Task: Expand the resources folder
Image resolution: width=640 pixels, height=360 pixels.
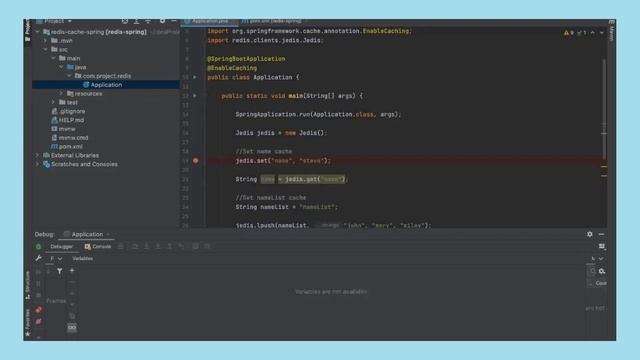Action: click(x=61, y=93)
